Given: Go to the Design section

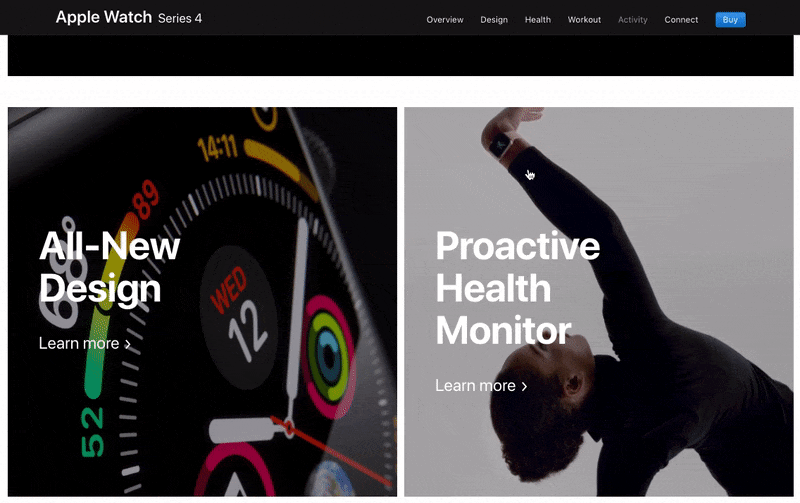Looking at the screenshot, I should point(493,20).
